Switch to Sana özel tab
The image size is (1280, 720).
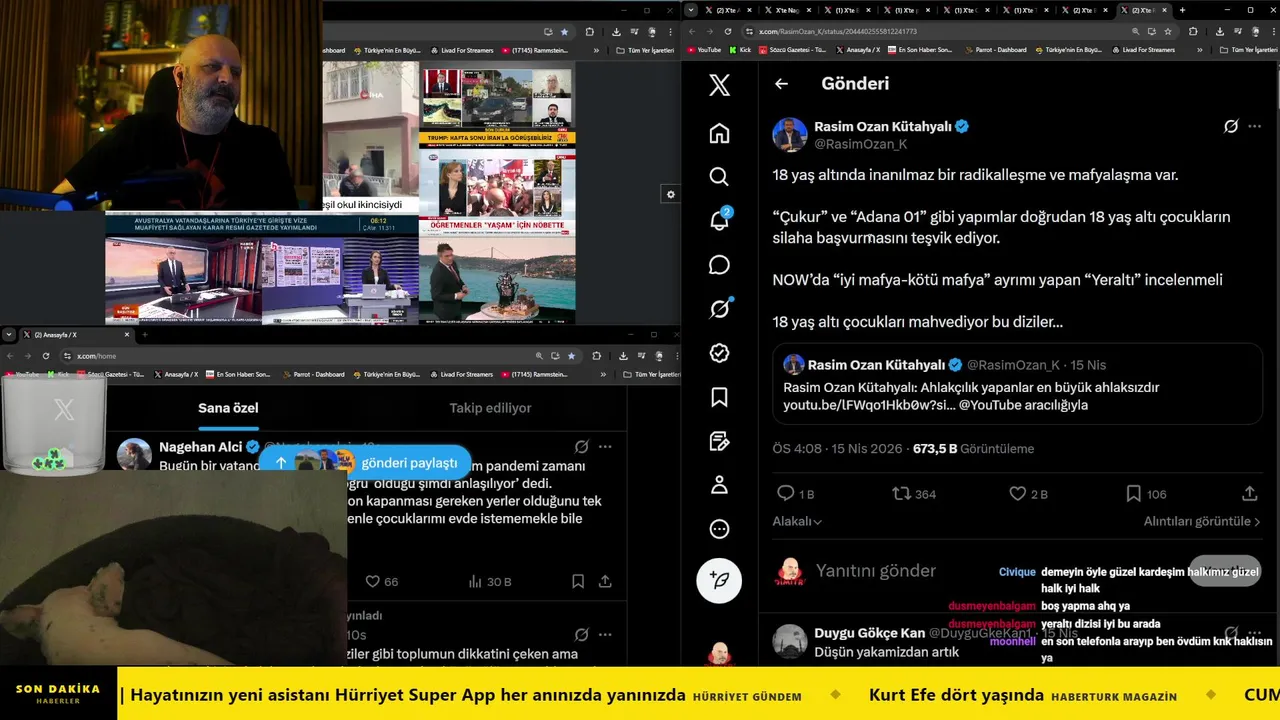coord(228,408)
